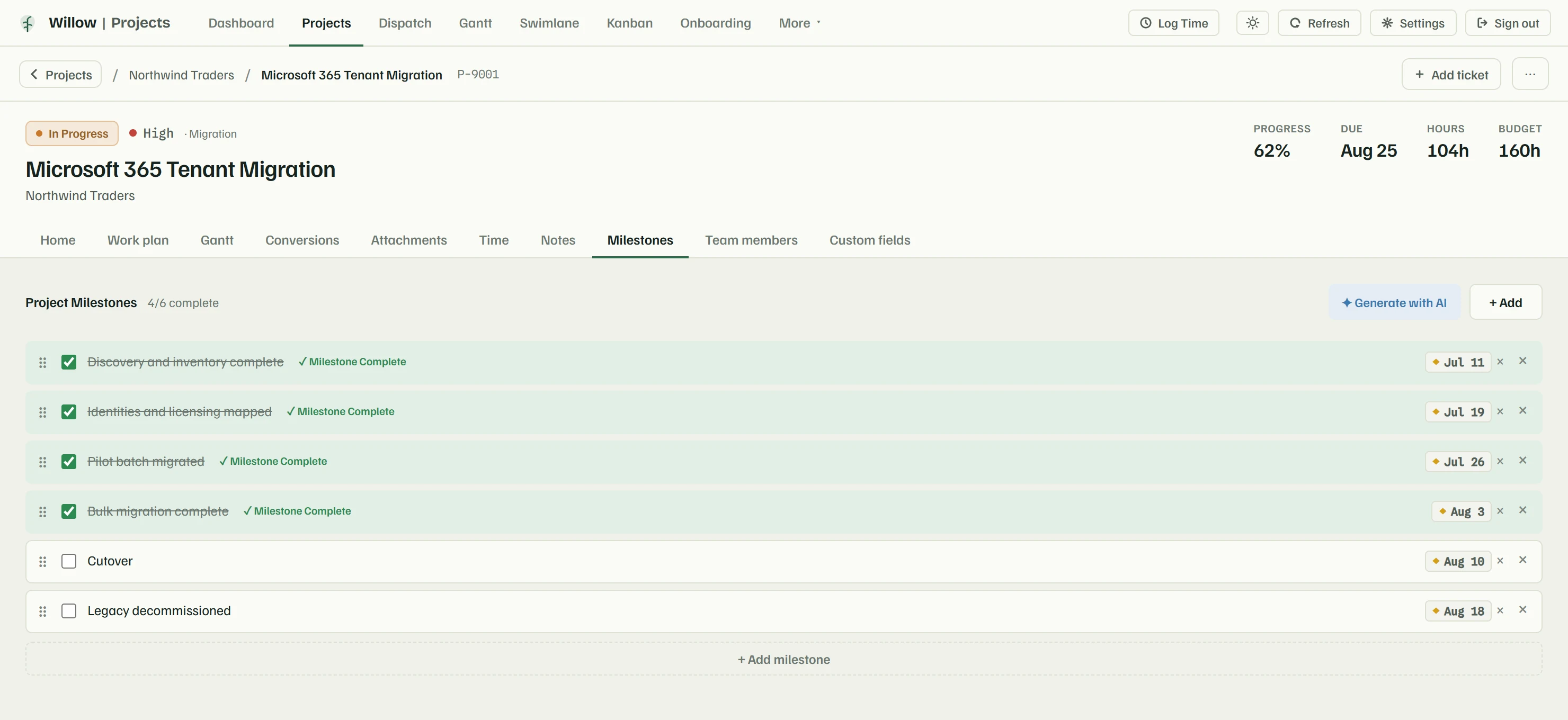The height and width of the screenshot is (720, 1568).
Task: Go back via the Projects breadcrumb button
Action: tap(60, 74)
